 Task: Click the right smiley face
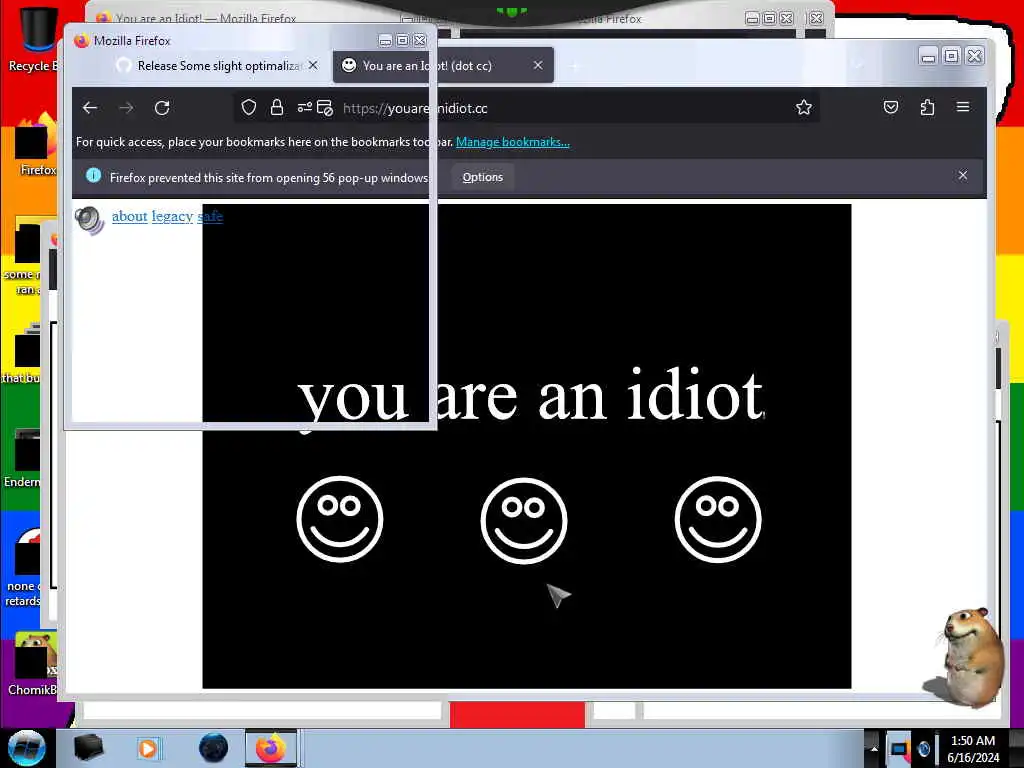pos(718,519)
